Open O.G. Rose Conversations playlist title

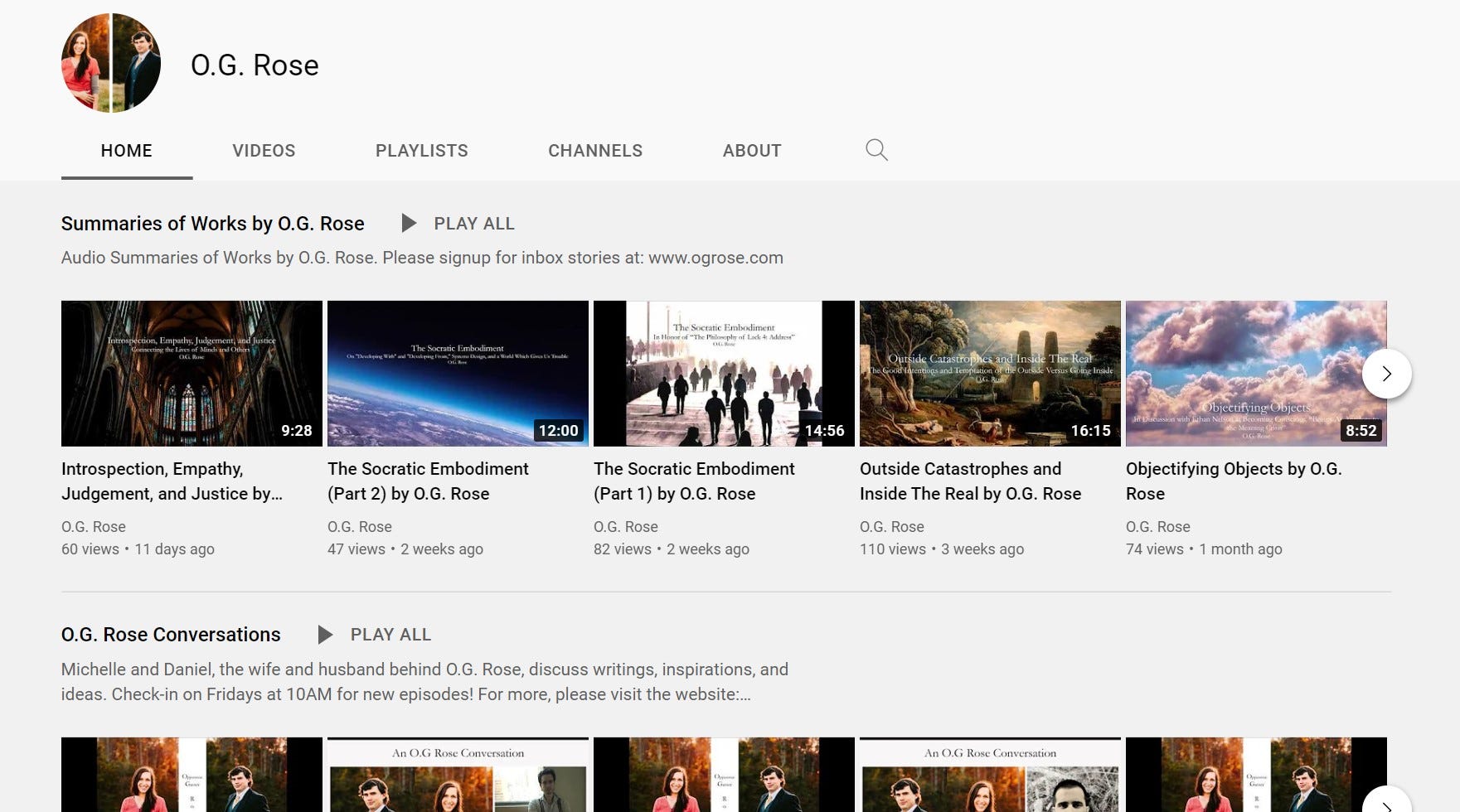coord(171,635)
